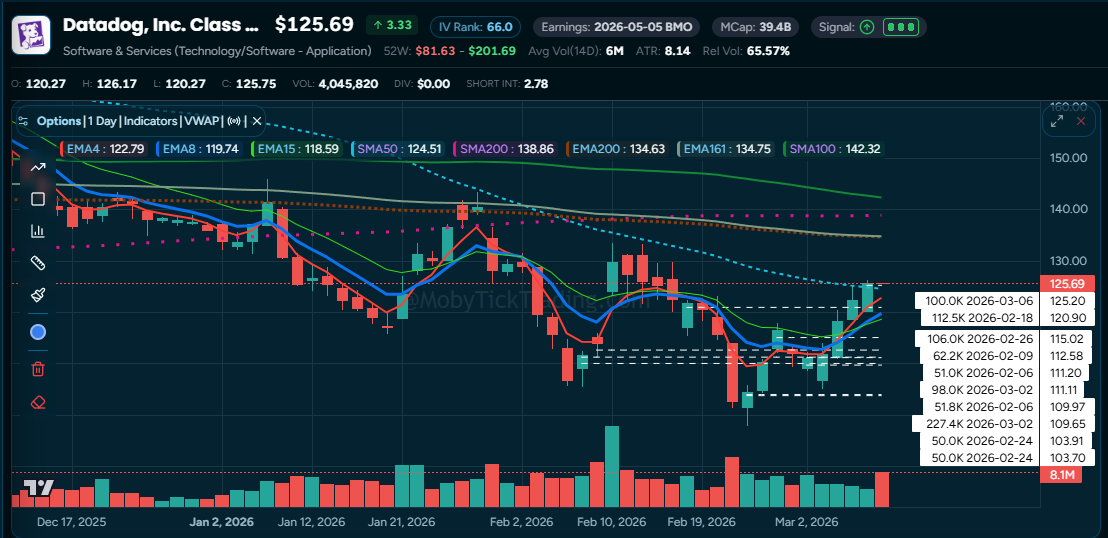Open the blue drawing color swatch
1108x538 pixels.
coord(38,332)
